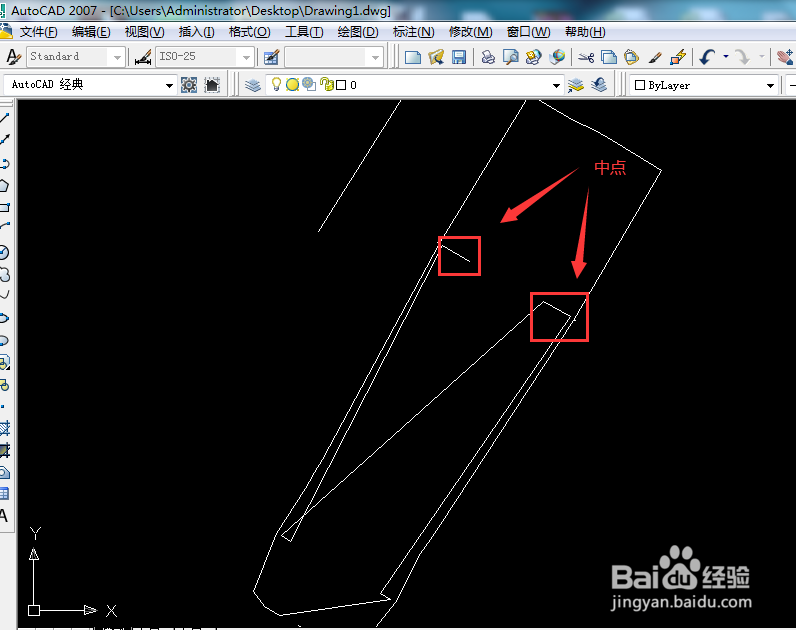Click the Paste clipboard icon

[x=632, y=57]
